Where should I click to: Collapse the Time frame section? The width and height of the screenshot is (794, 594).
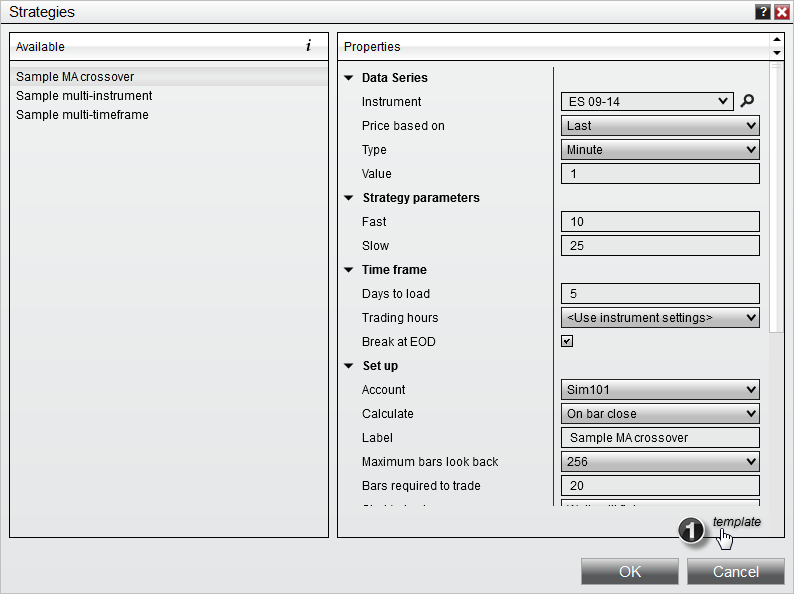click(349, 270)
